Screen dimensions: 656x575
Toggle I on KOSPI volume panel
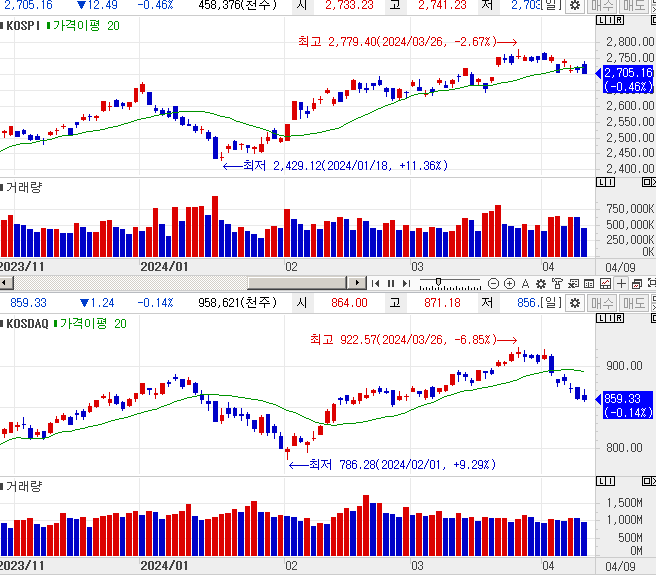pyautogui.click(x=610, y=182)
